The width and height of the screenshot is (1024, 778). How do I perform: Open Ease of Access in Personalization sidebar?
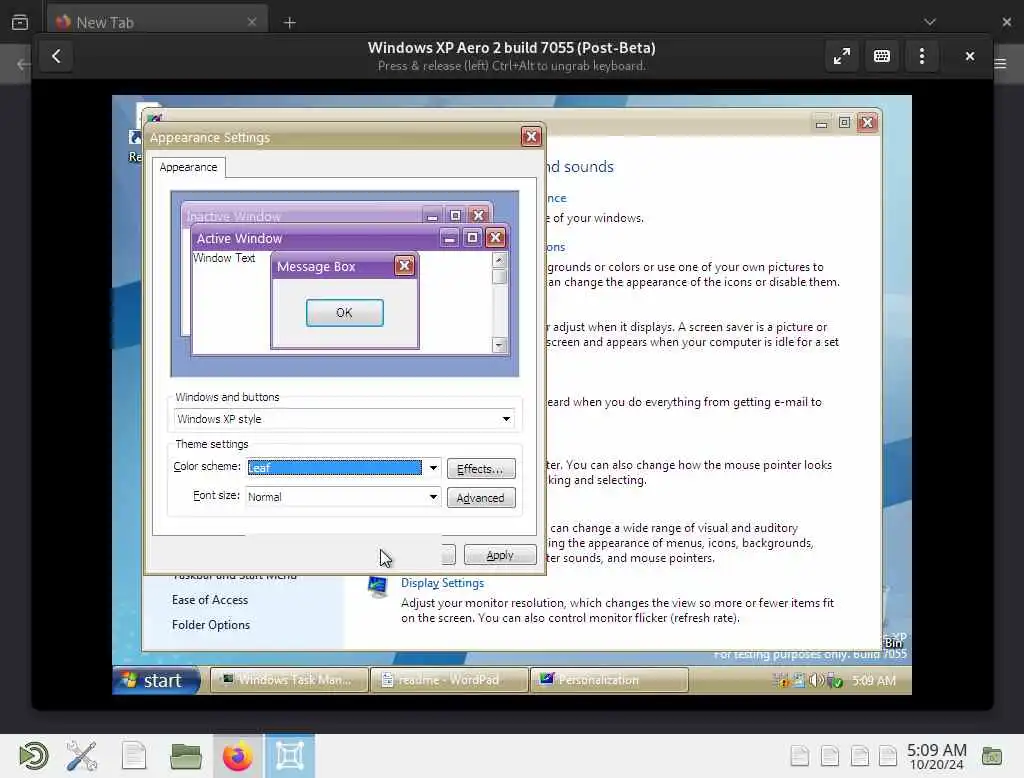click(210, 600)
